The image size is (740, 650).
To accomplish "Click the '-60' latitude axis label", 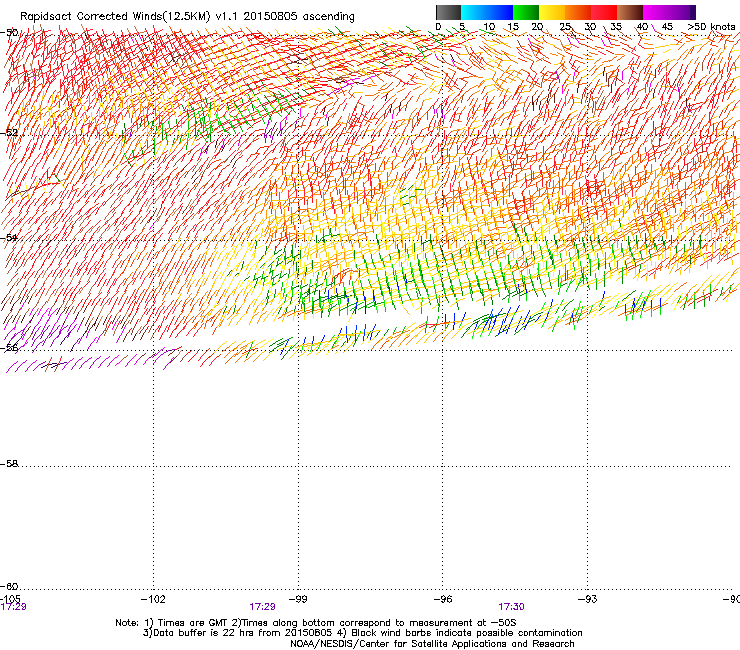I will [9, 586].
